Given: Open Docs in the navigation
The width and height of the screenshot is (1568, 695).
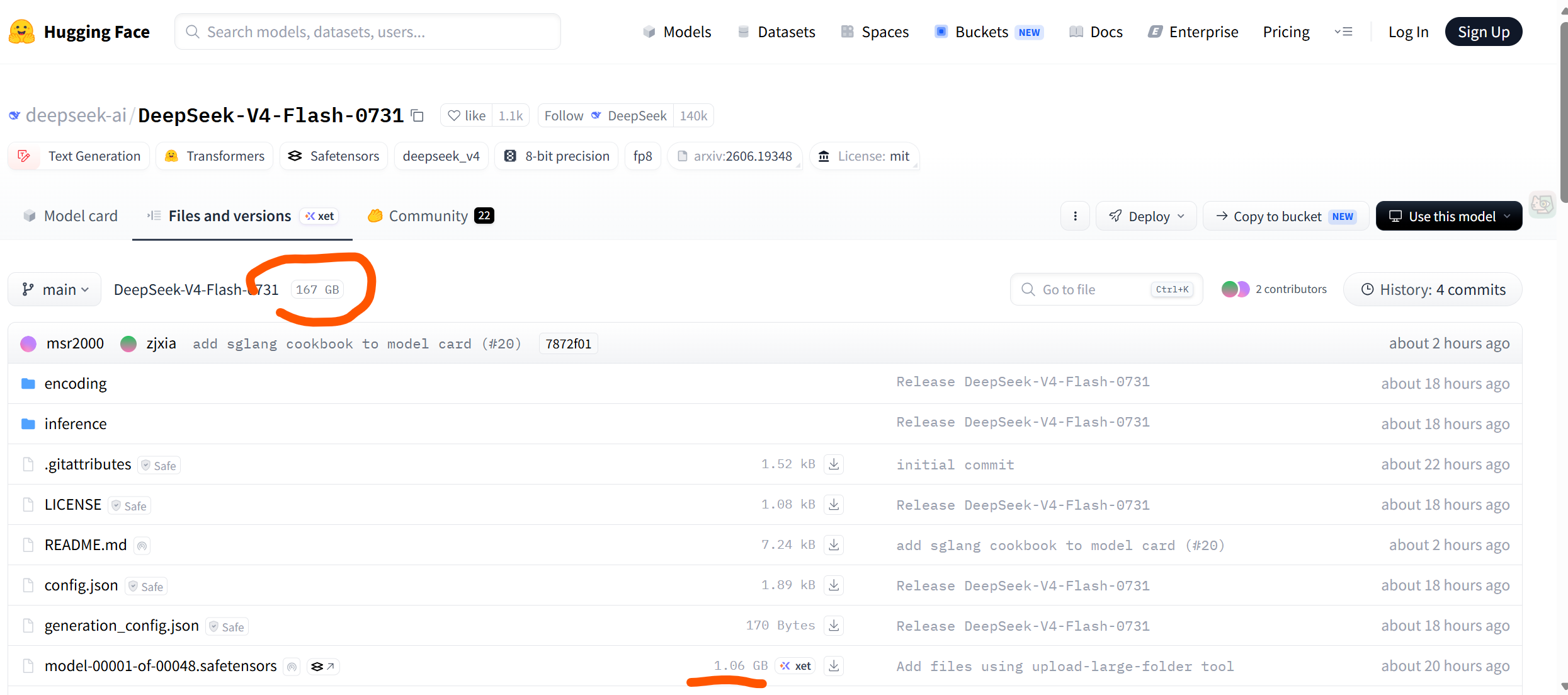Looking at the screenshot, I should coord(1096,32).
